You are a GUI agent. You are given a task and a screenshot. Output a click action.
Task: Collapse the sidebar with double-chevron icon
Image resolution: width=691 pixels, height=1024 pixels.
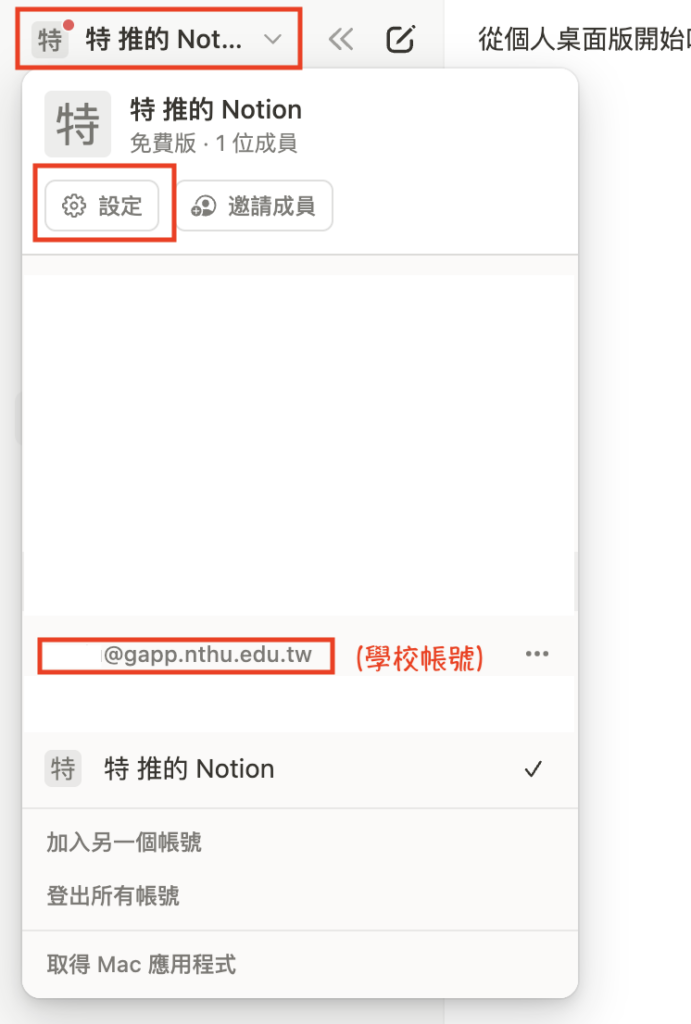pos(341,40)
